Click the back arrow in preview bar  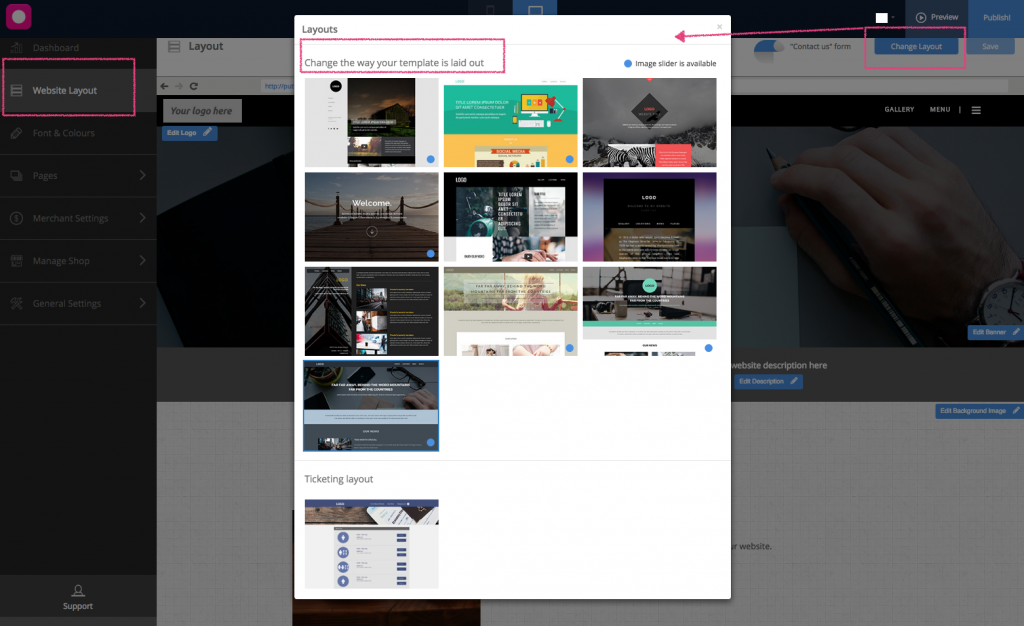click(165, 87)
